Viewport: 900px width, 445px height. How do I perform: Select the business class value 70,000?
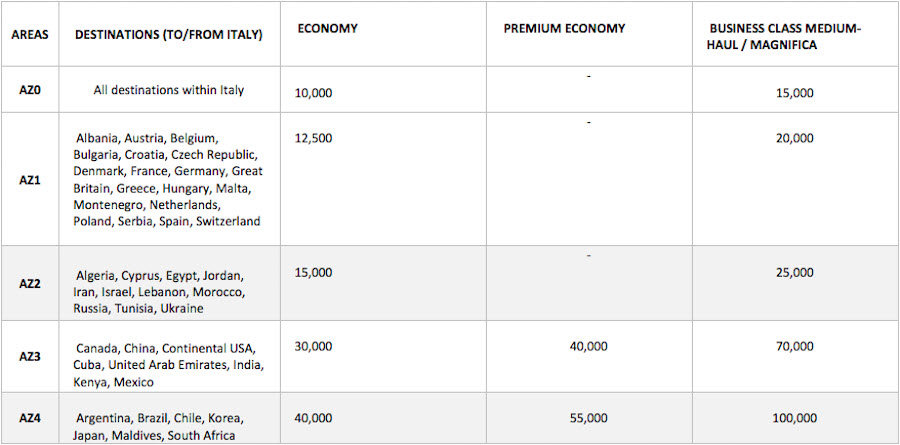tap(794, 346)
